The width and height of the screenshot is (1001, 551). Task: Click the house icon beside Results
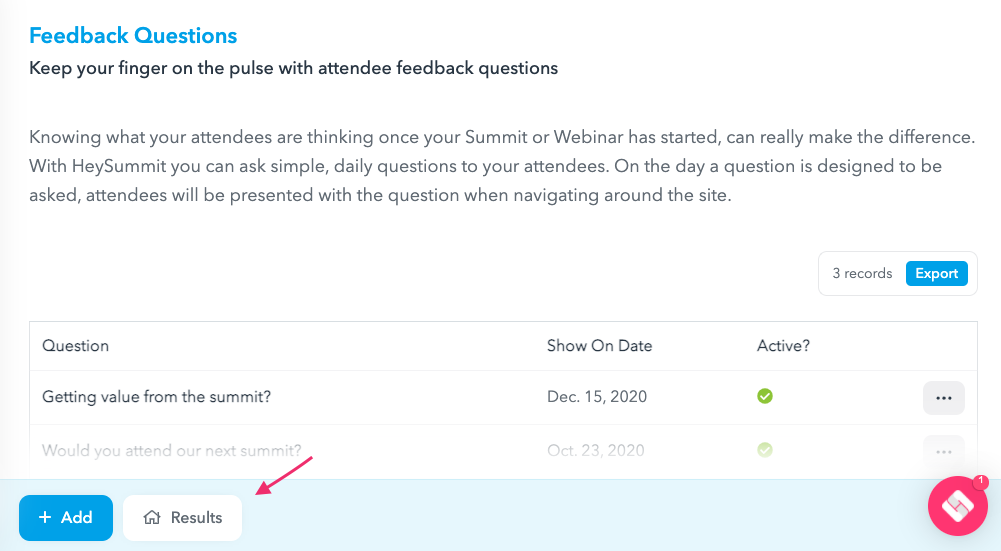152,517
